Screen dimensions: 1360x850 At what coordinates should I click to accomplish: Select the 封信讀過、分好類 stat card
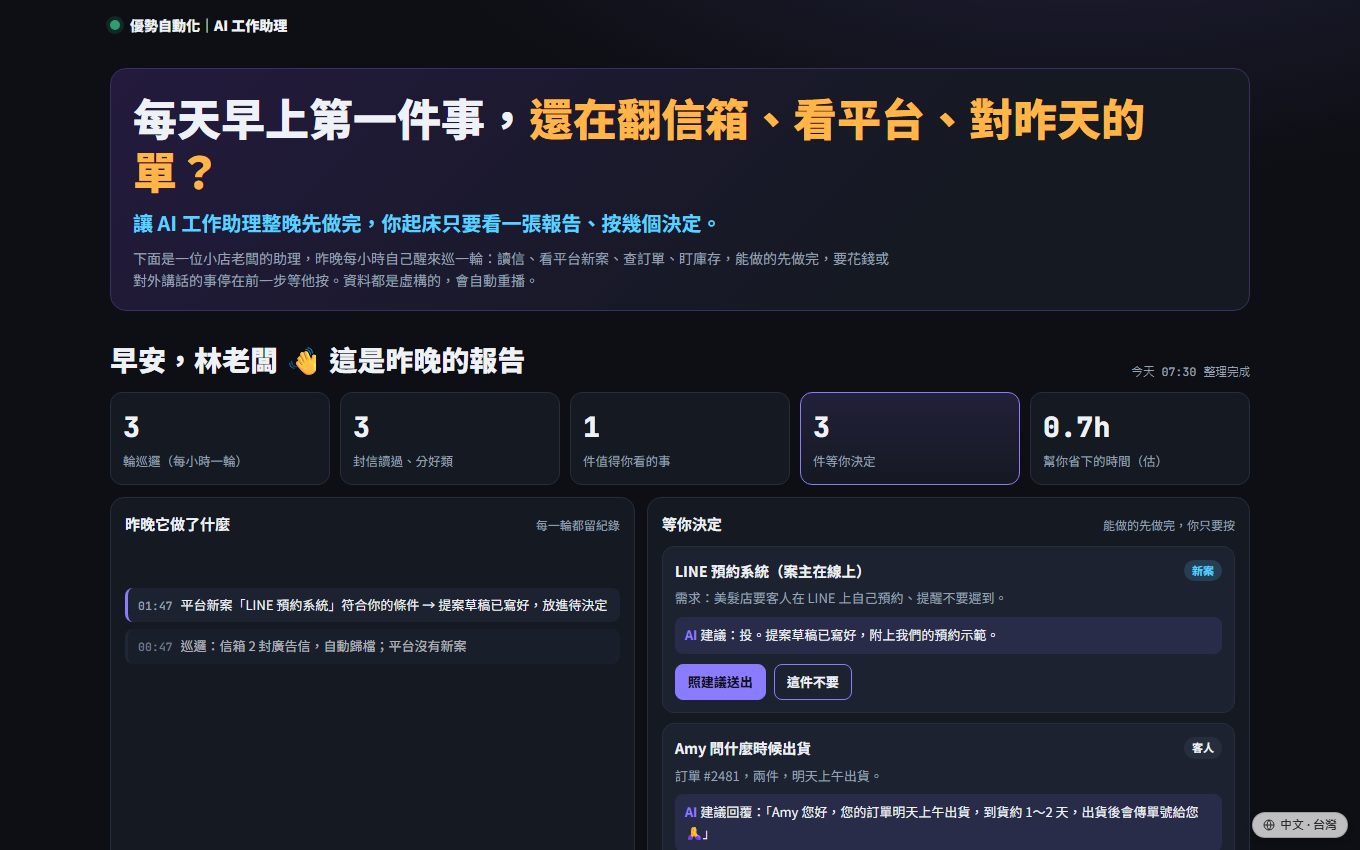pyautogui.click(x=450, y=438)
